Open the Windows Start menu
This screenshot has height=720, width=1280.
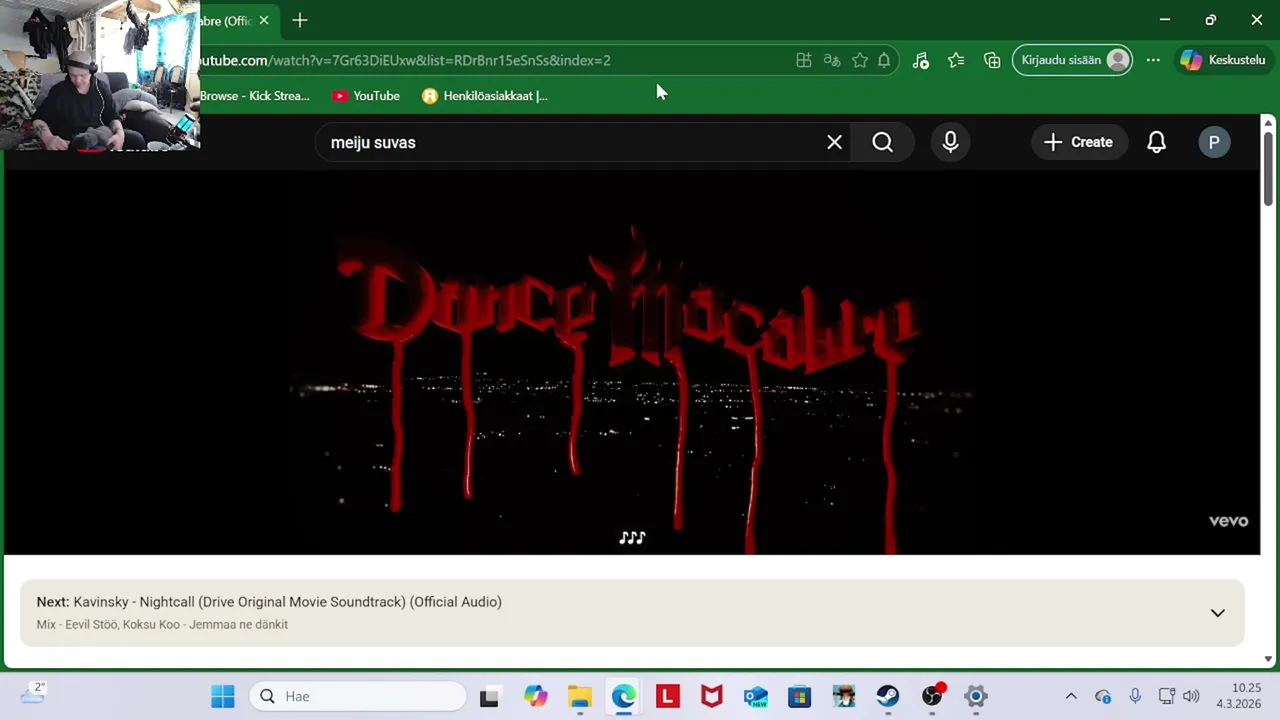coord(222,696)
